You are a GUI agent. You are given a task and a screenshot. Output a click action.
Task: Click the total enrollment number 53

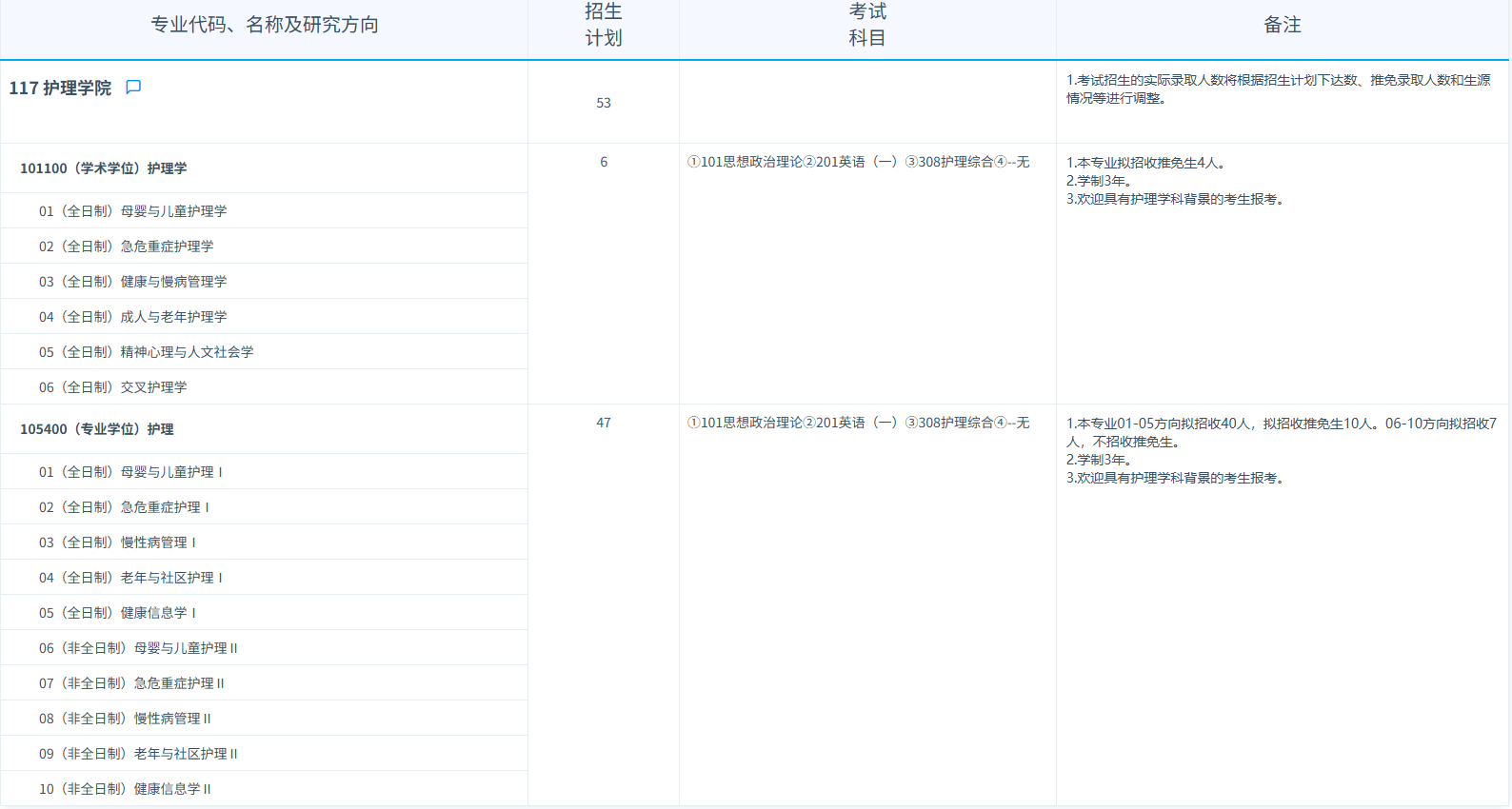point(604,103)
